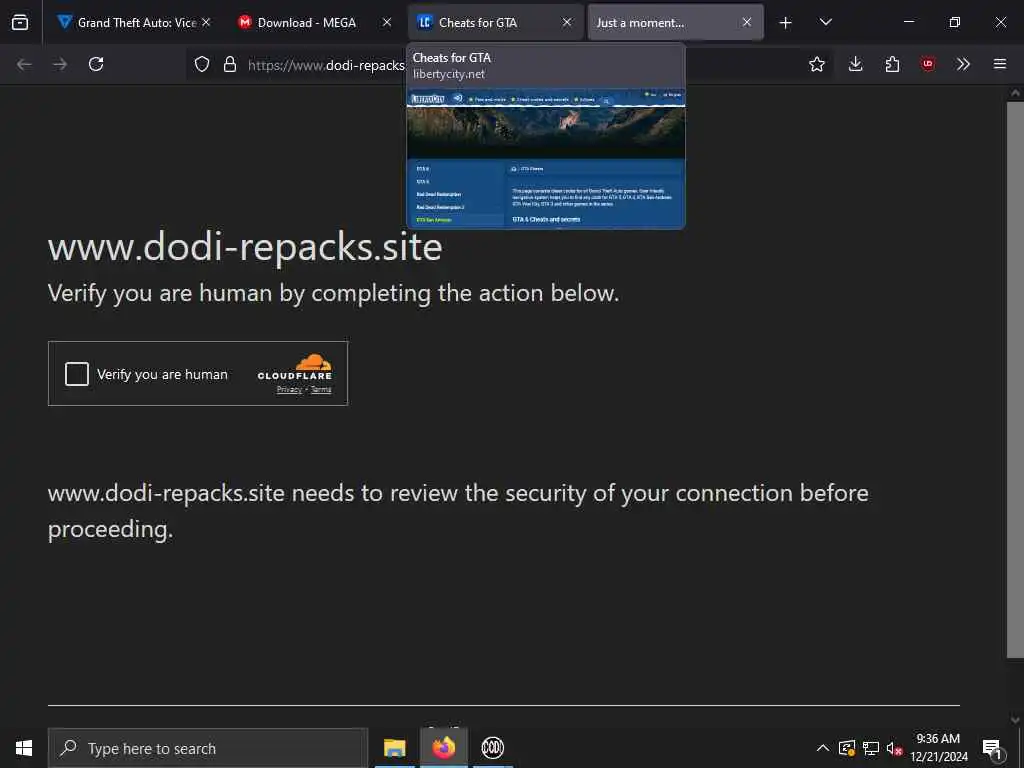Expand the list all tabs dropdown

[825, 22]
